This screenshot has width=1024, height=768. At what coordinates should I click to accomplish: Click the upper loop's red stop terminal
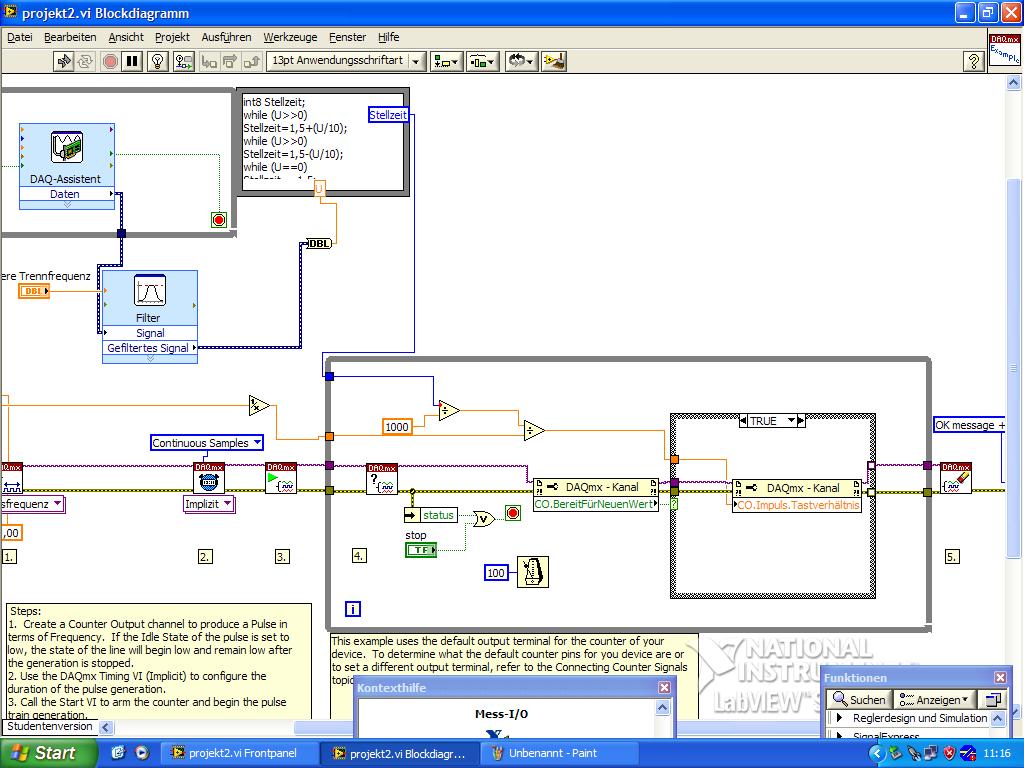click(219, 220)
